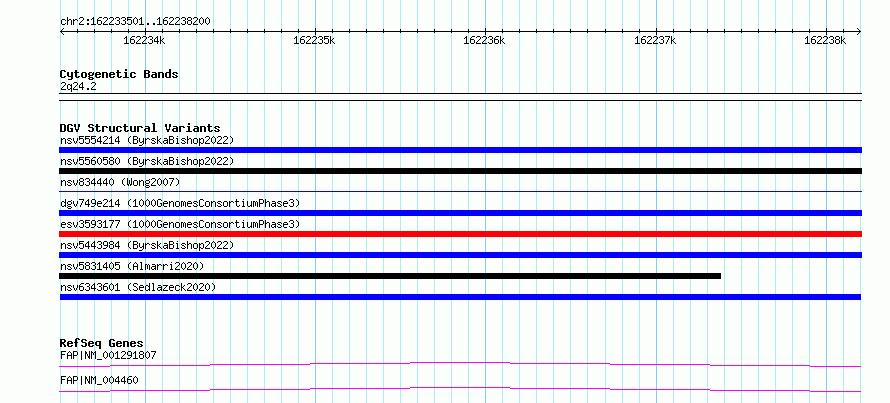Open the DGV Structural Variants track title
The image size is (890, 403).
(140, 128)
